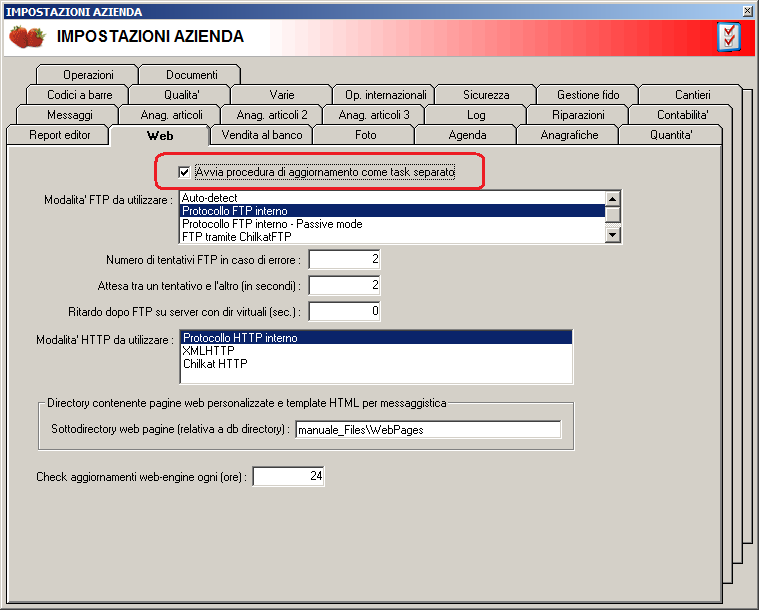Click the 'Numero di tentativi FTP' field
The width and height of the screenshot is (759, 610).
point(344,259)
